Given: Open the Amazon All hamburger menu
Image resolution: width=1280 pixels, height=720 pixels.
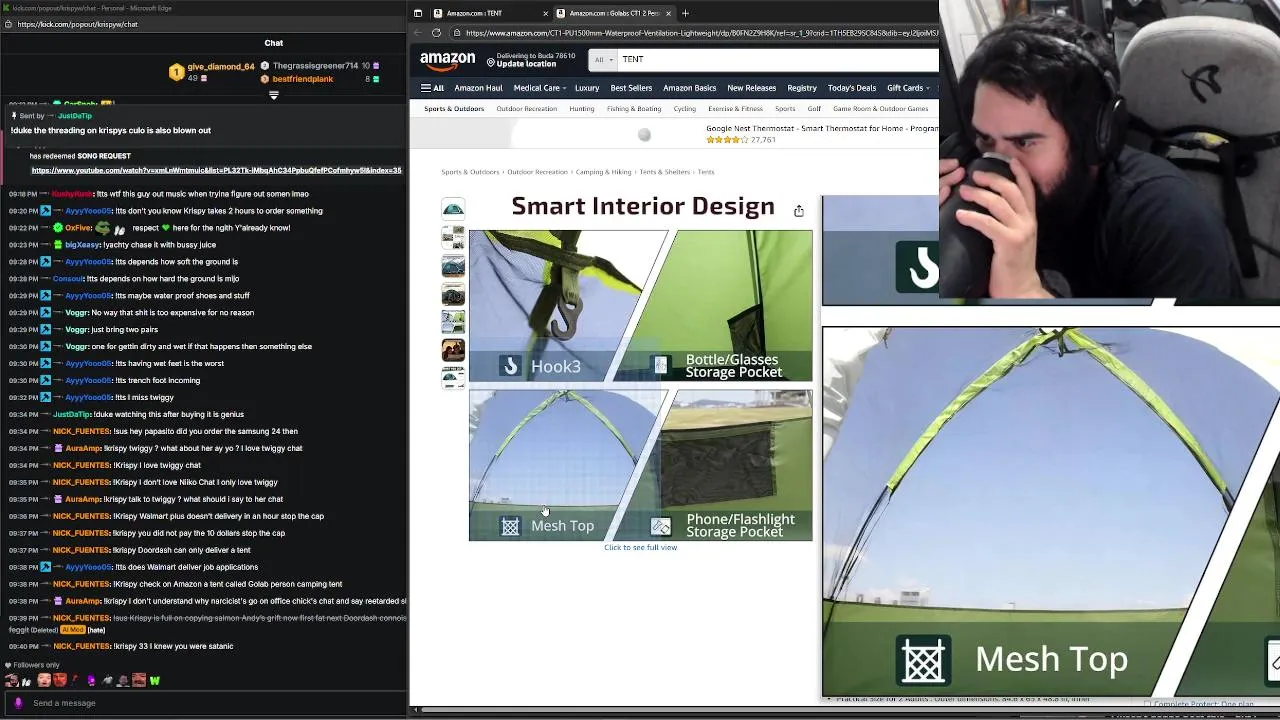Looking at the screenshot, I should (432, 88).
